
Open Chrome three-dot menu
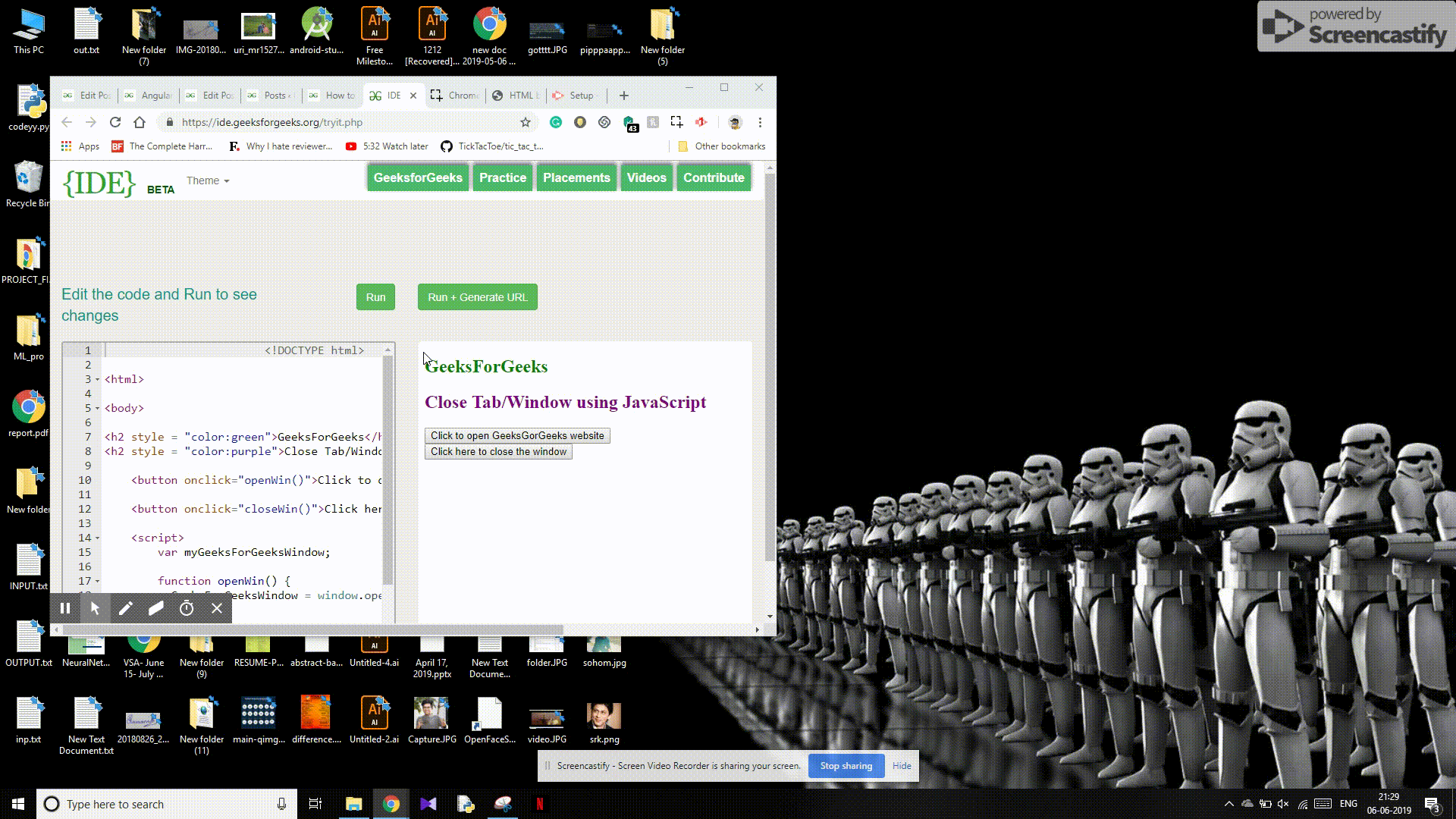point(760,122)
